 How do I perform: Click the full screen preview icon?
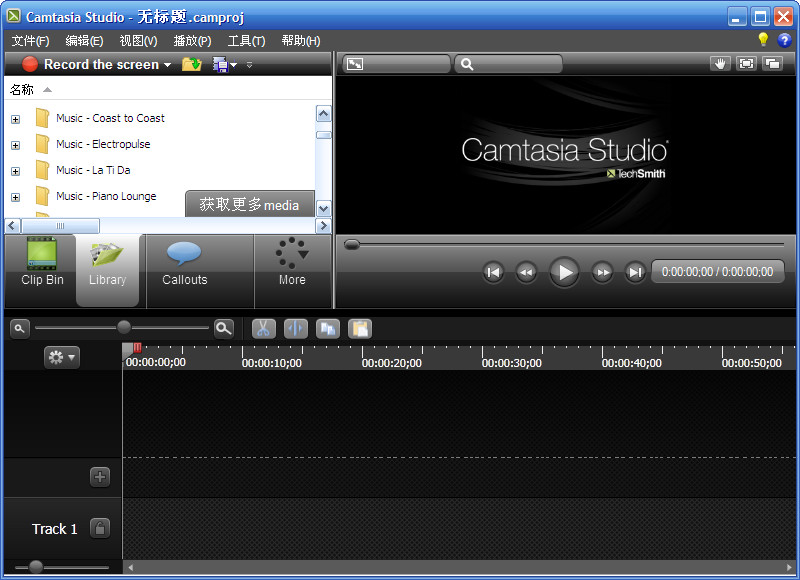(x=746, y=64)
